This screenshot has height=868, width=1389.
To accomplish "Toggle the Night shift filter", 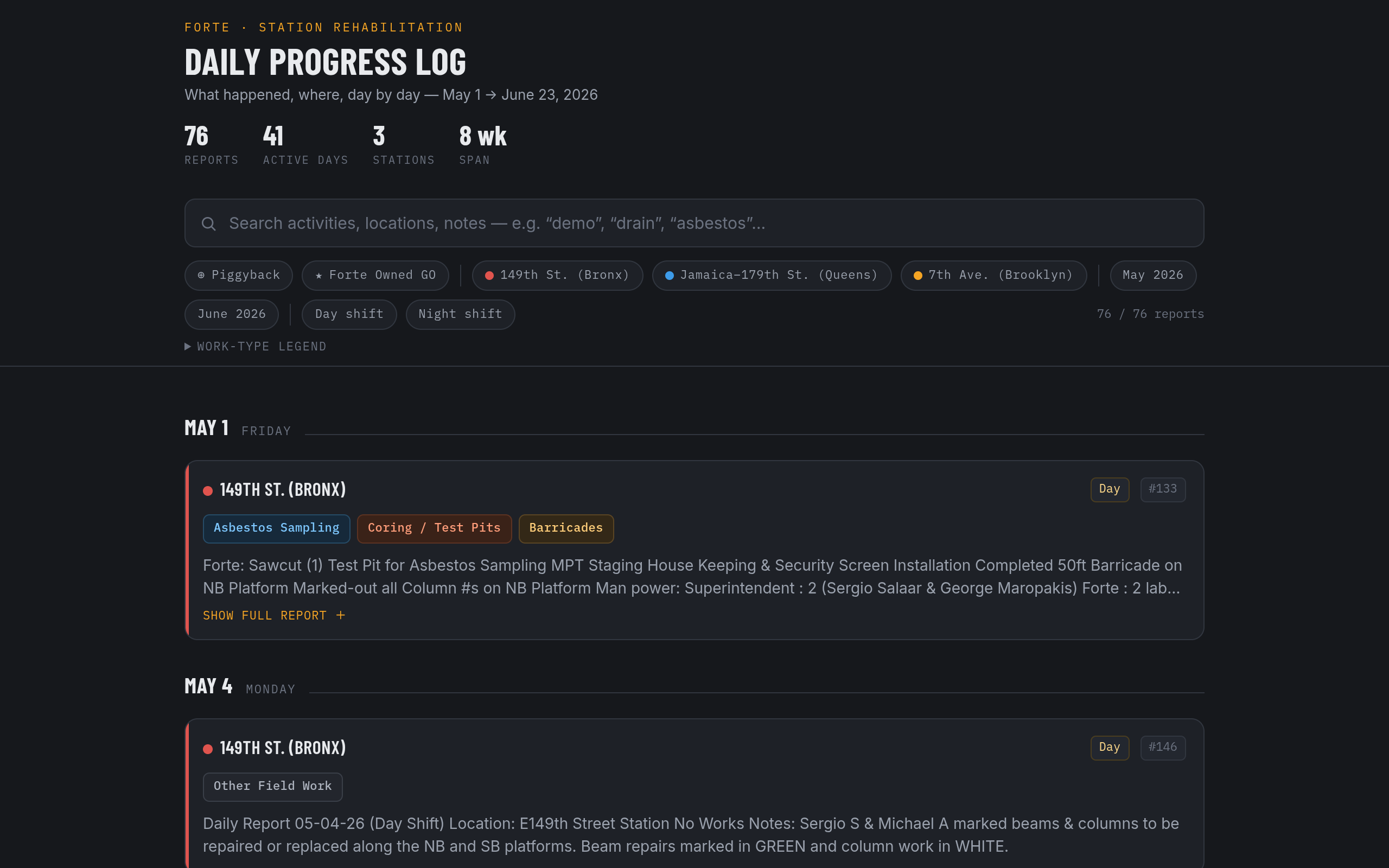I will pos(460,315).
